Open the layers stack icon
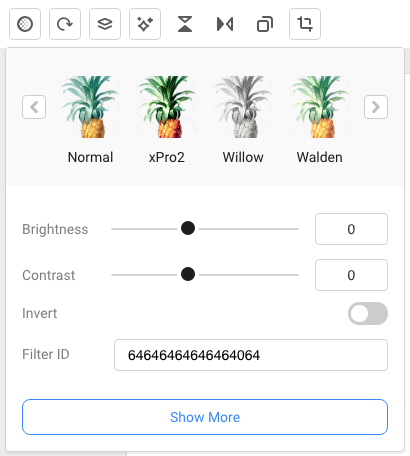 [105, 24]
